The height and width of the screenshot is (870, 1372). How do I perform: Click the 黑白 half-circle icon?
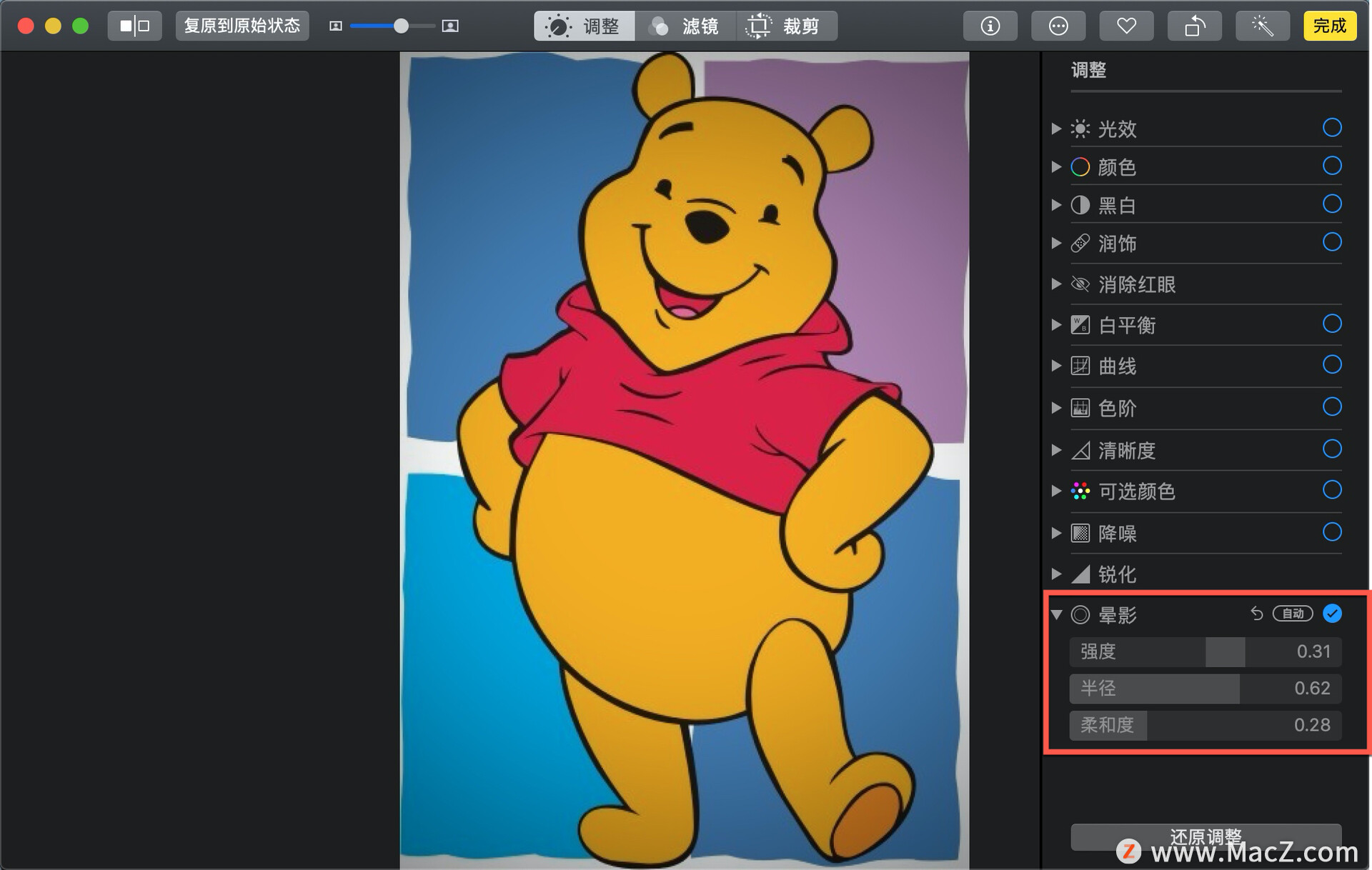1080,206
